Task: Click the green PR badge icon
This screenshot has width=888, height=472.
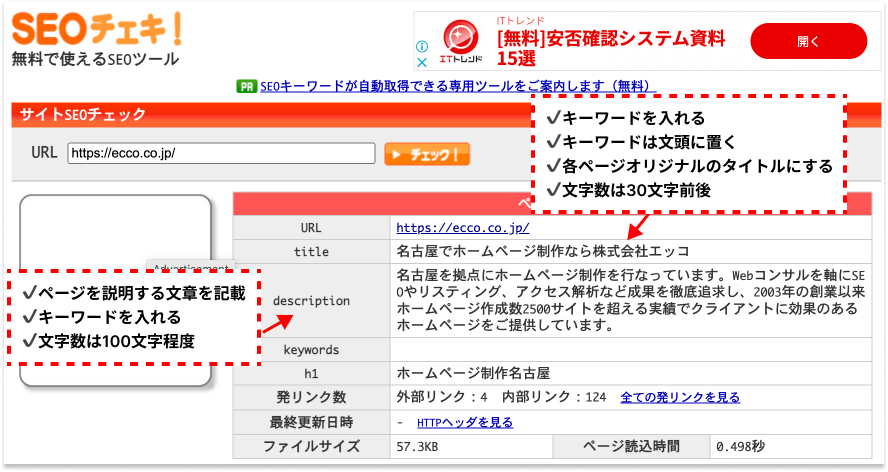Action: (x=246, y=87)
